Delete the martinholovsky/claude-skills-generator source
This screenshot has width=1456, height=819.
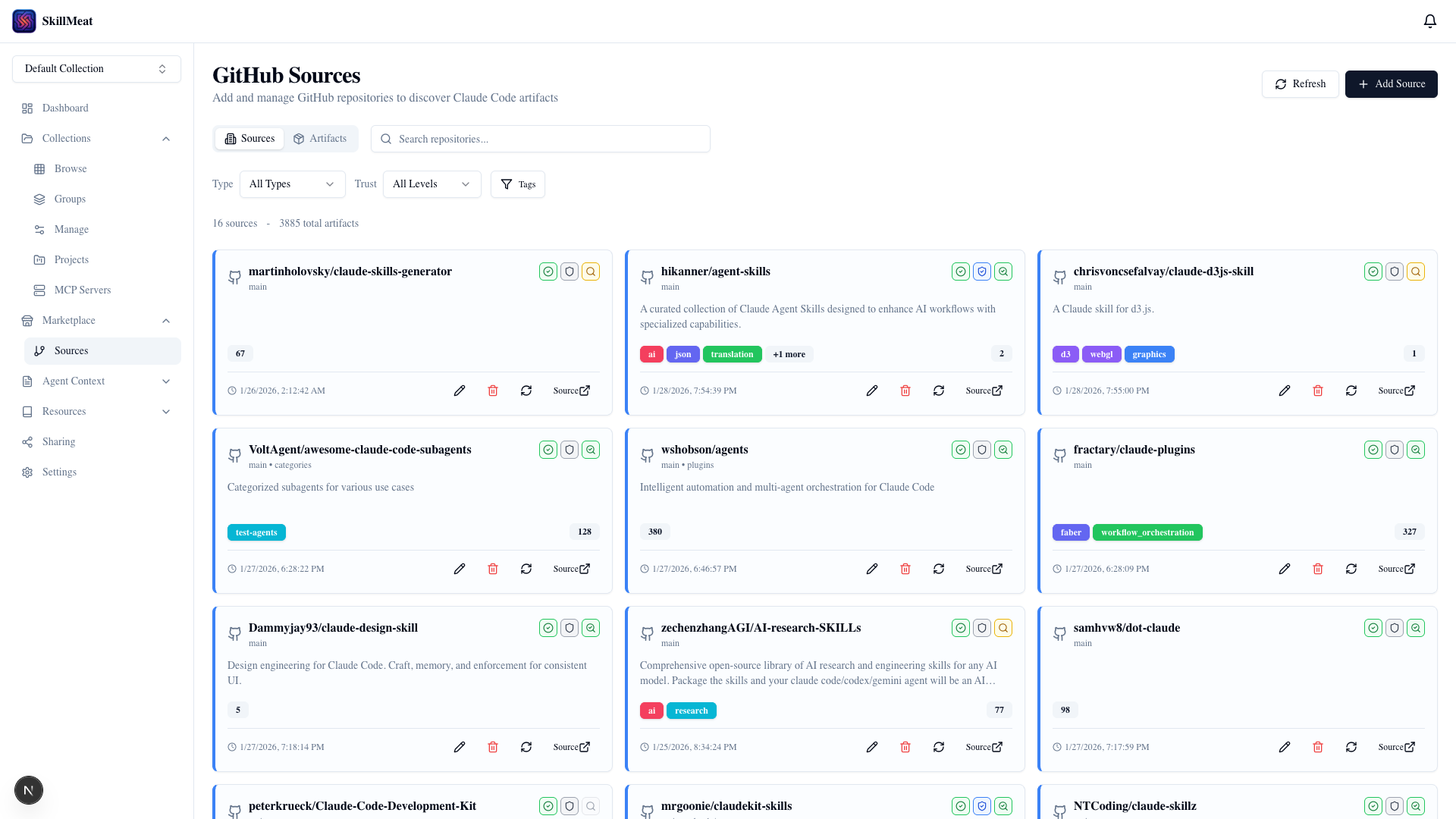pos(493,391)
